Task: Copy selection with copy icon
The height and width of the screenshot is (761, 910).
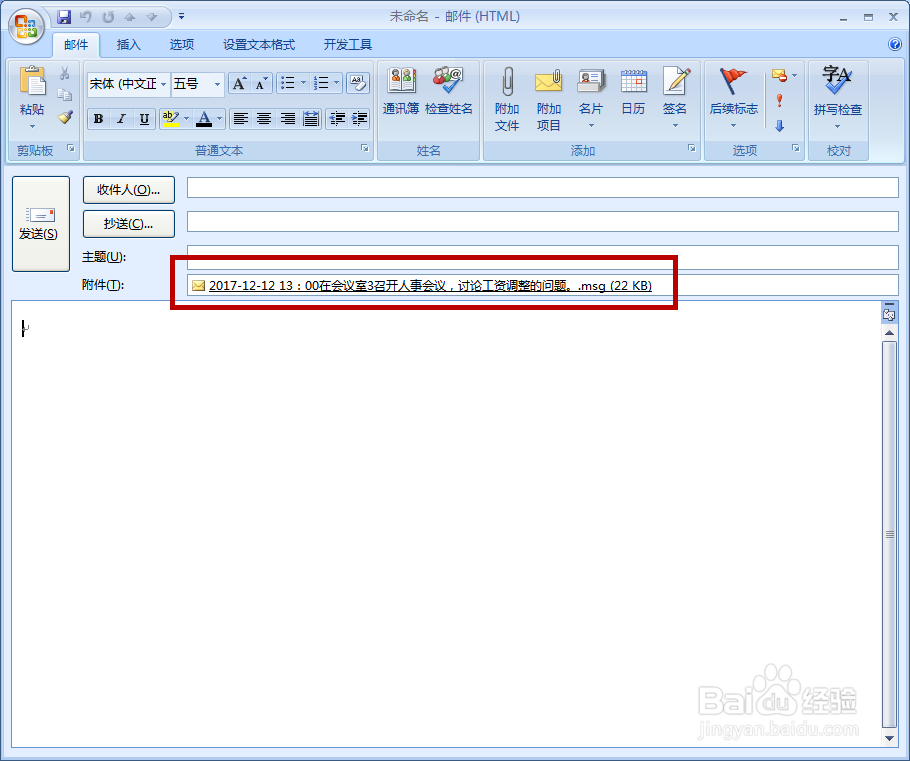Action: [64, 95]
